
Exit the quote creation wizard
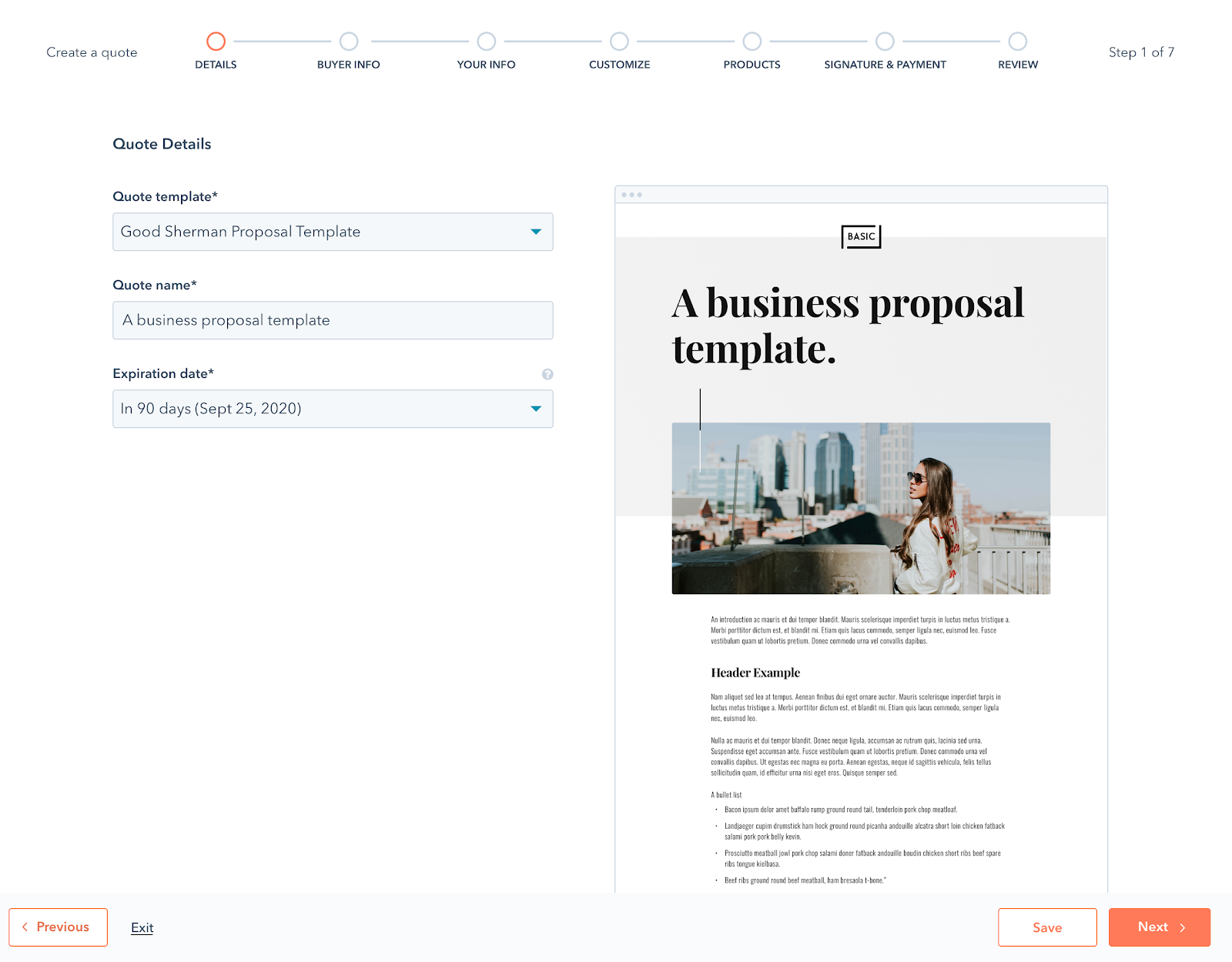tap(142, 927)
